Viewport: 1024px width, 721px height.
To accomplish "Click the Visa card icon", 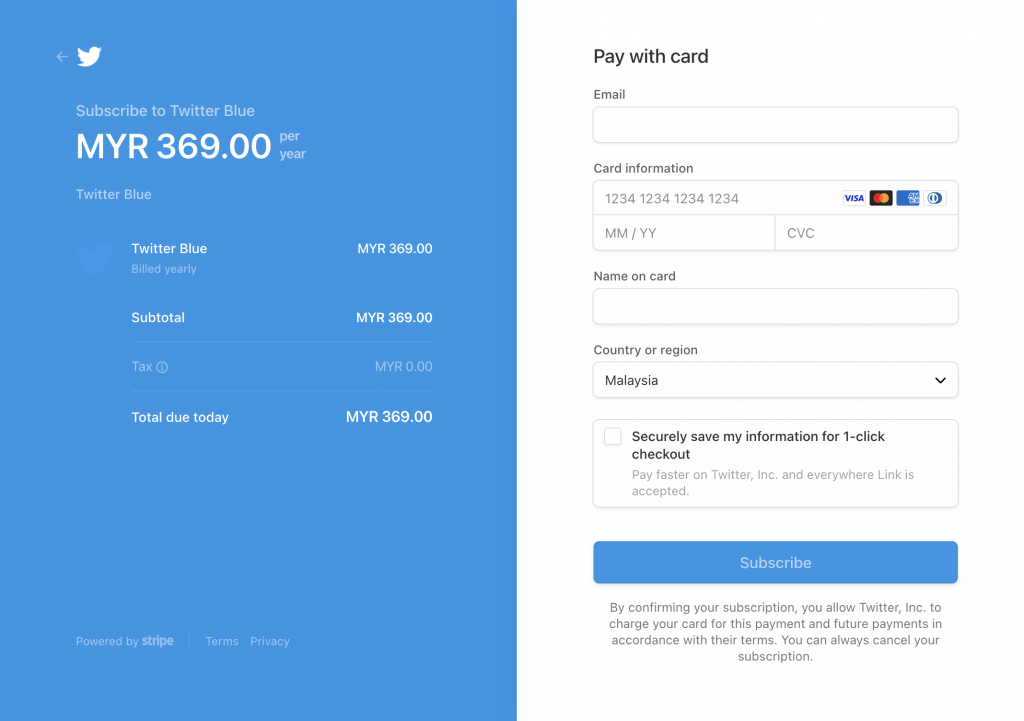I will (x=853, y=197).
